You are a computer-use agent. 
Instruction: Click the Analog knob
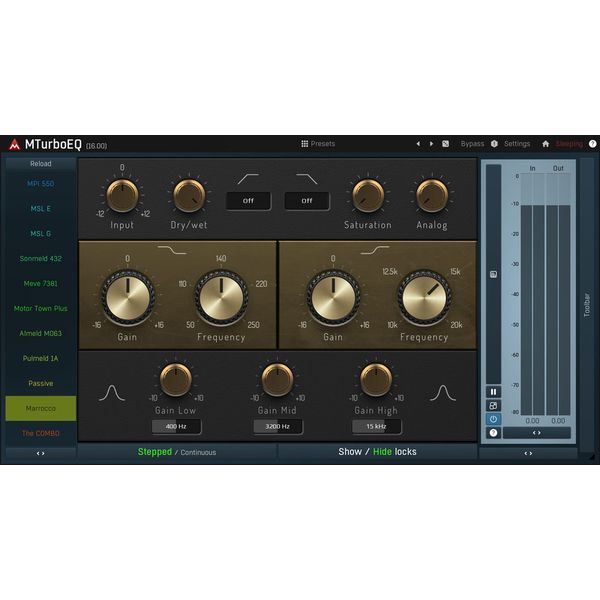[x=432, y=196]
